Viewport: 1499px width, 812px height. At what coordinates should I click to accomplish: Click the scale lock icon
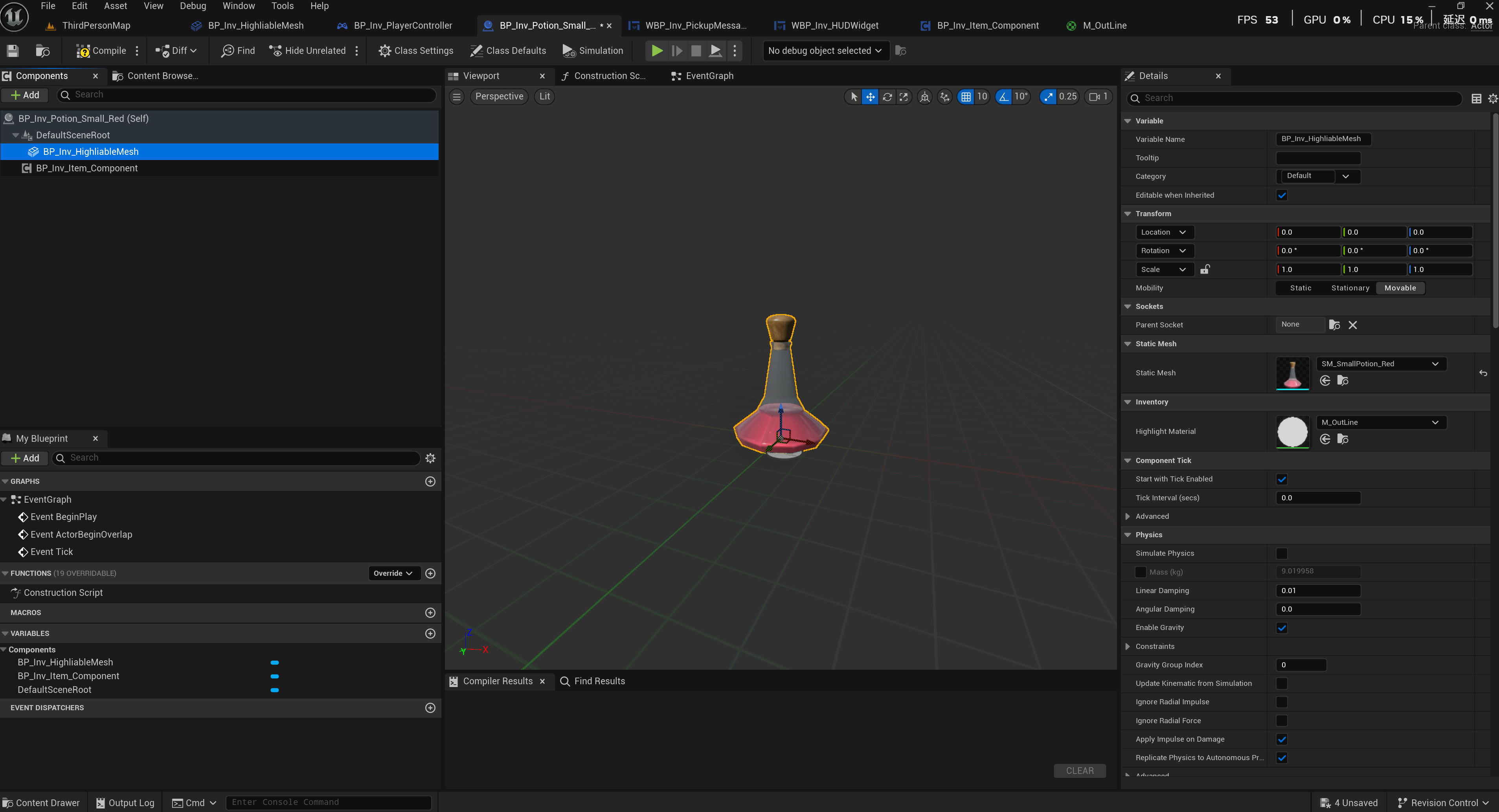tap(1205, 270)
